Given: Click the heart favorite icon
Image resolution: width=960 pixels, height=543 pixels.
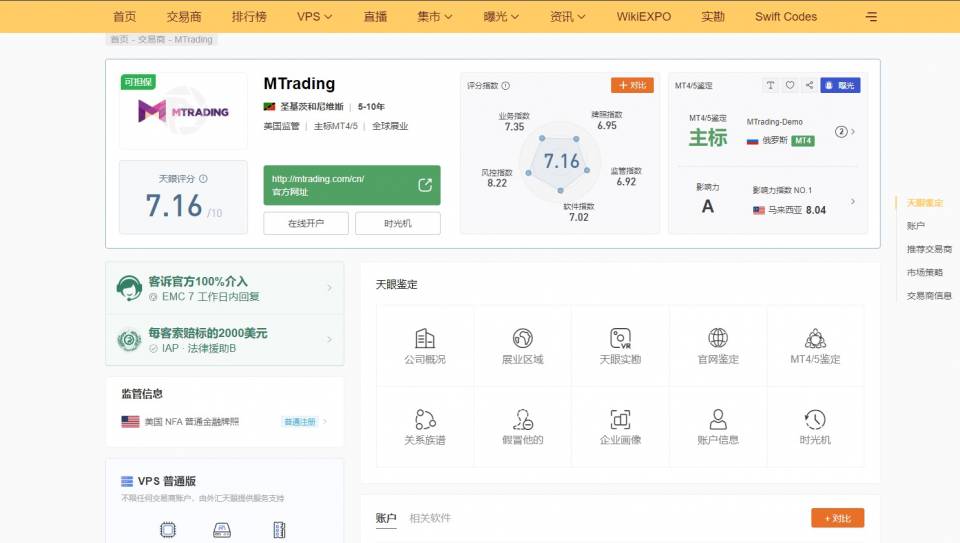Looking at the screenshot, I should pos(790,85).
